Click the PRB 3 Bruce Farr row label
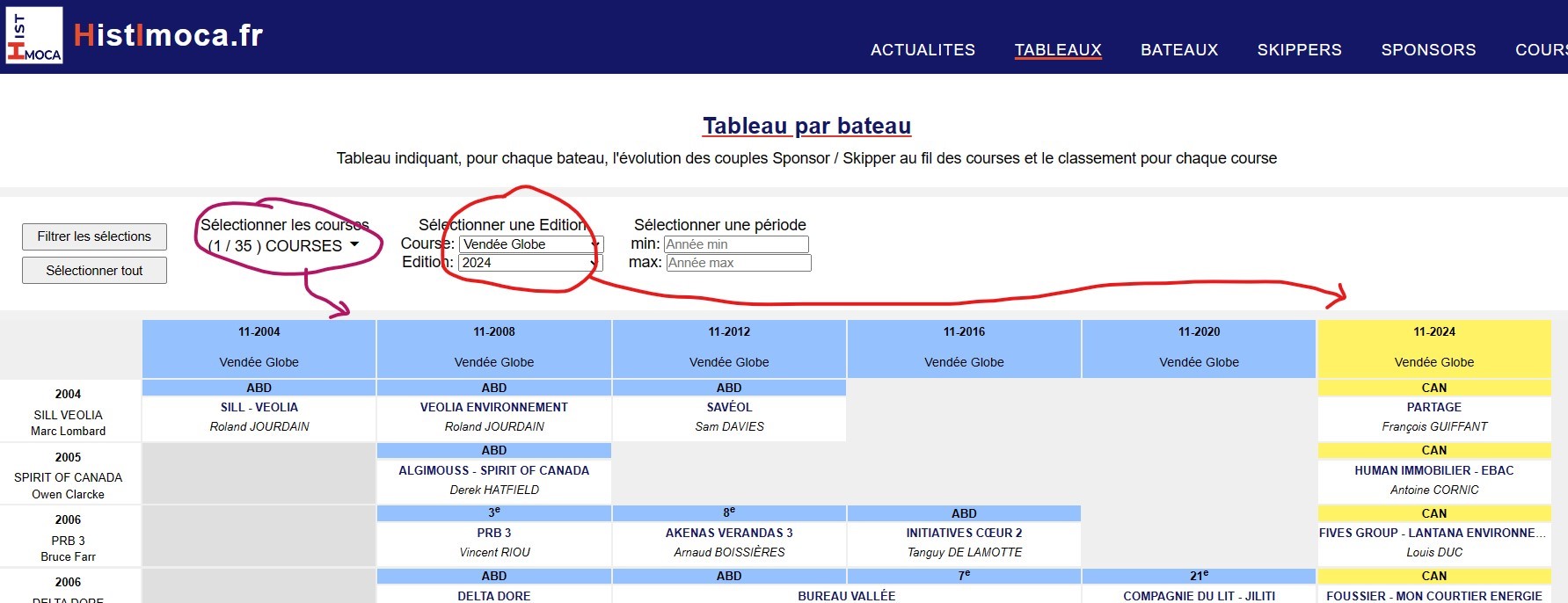The image size is (1568, 603). pyautogui.click(x=69, y=537)
